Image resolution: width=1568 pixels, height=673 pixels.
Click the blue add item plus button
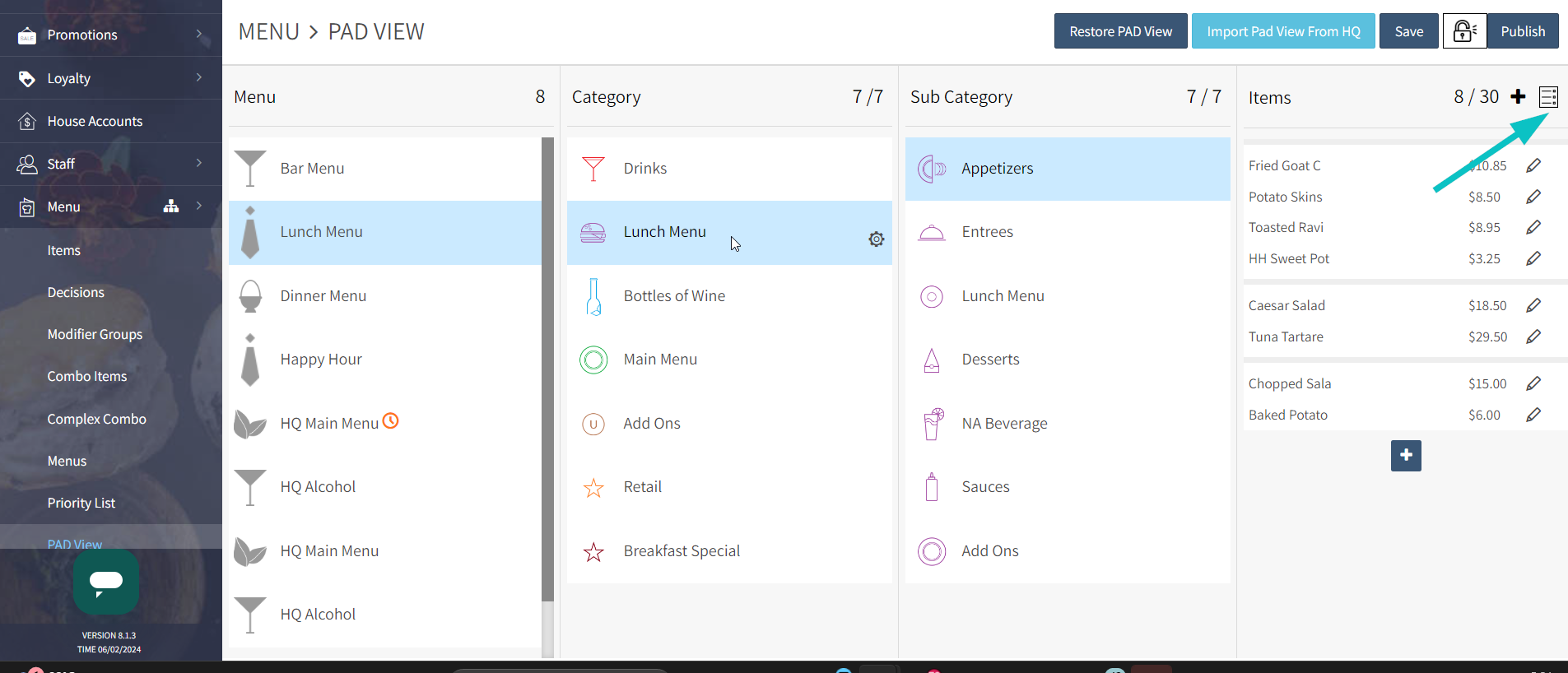(1405, 455)
